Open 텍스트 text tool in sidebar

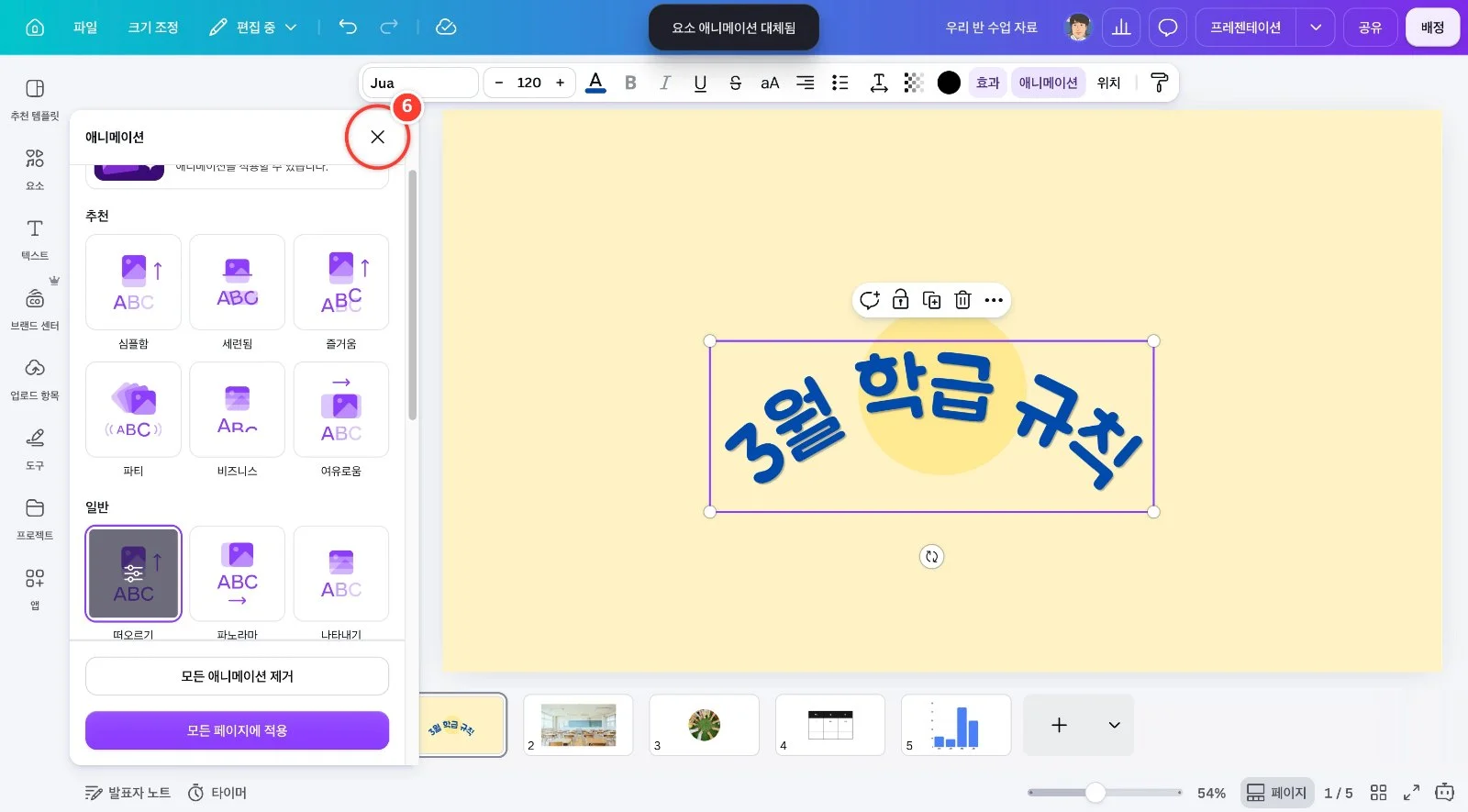pos(35,239)
